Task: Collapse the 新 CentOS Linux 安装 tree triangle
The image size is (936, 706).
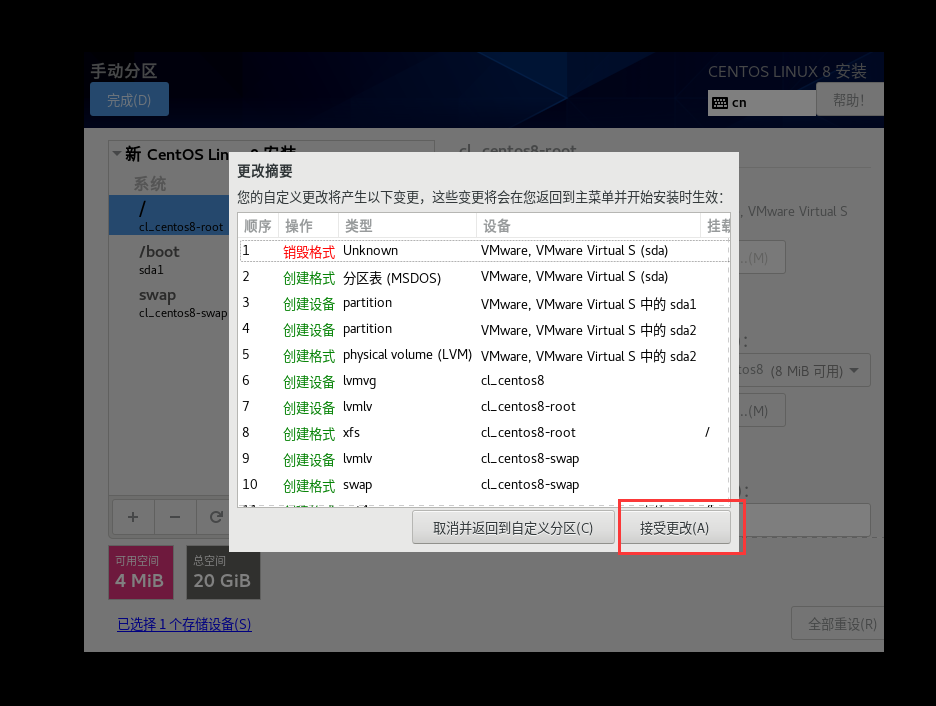Action: [x=117, y=153]
